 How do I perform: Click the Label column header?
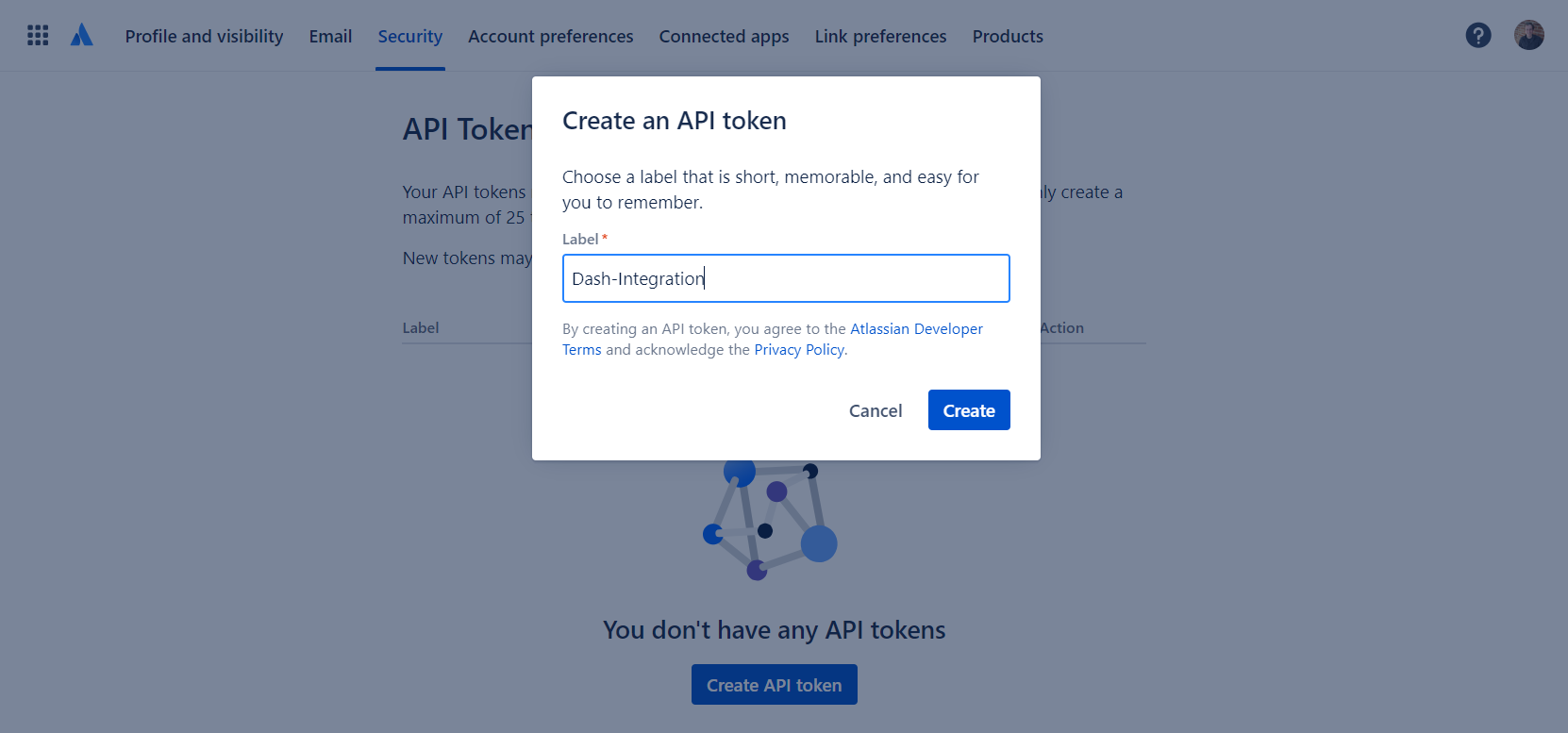click(x=421, y=328)
